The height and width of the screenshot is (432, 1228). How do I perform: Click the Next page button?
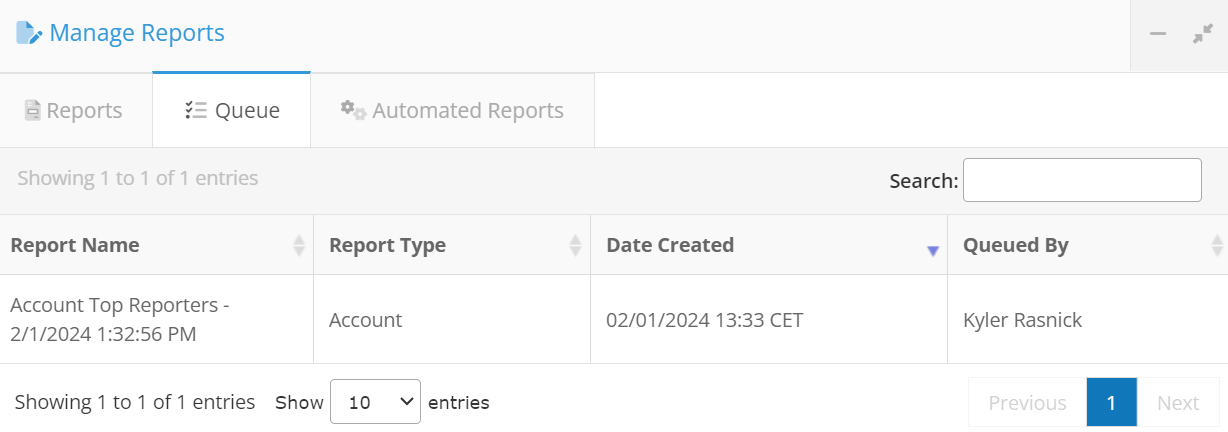coord(1178,403)
